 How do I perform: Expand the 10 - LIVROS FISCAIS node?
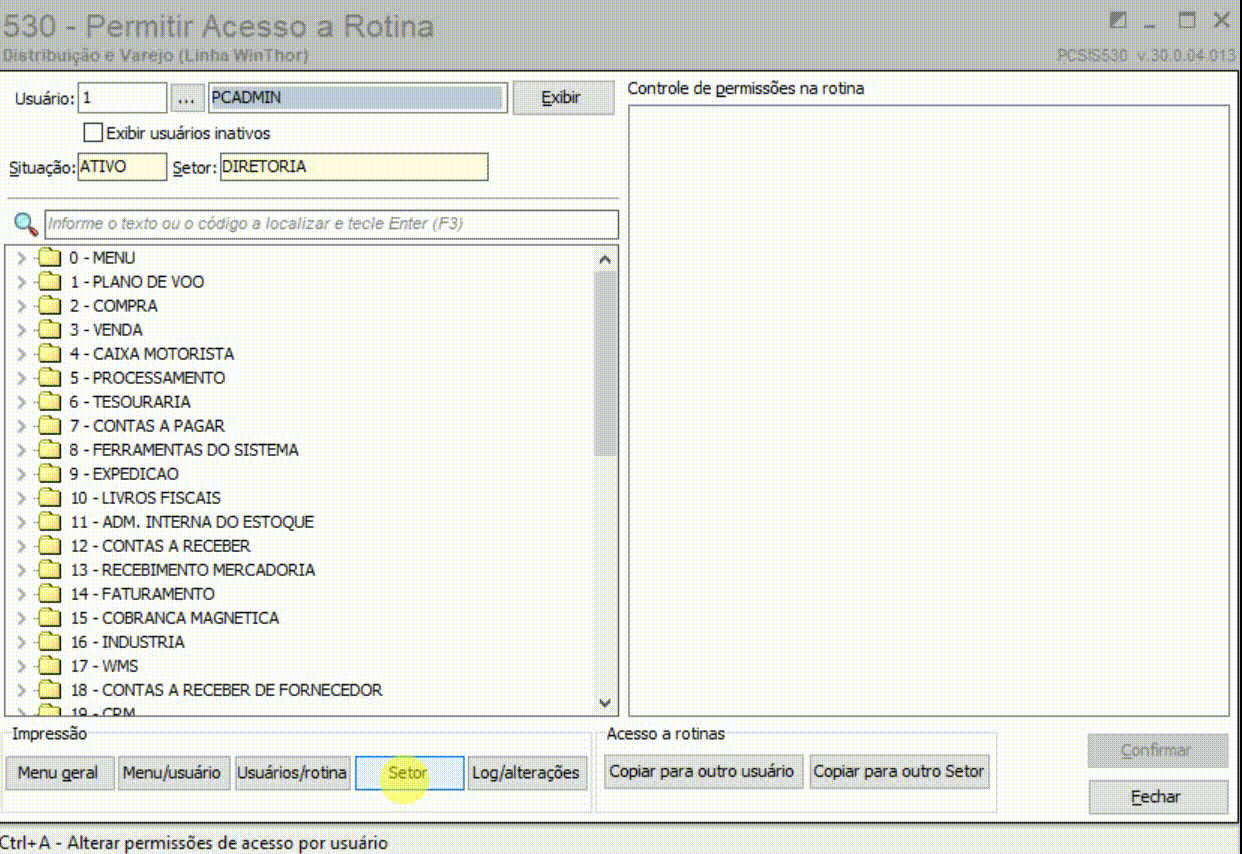click(x=22, y=498)
